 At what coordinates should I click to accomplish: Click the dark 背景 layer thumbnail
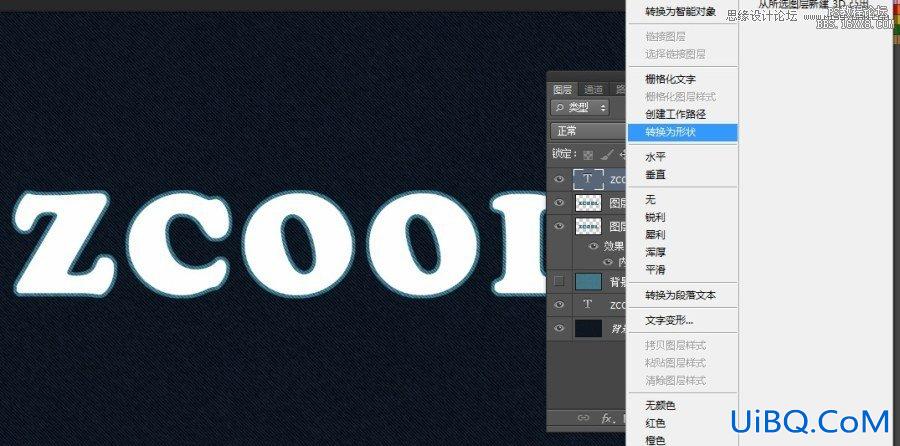[588, 328]
